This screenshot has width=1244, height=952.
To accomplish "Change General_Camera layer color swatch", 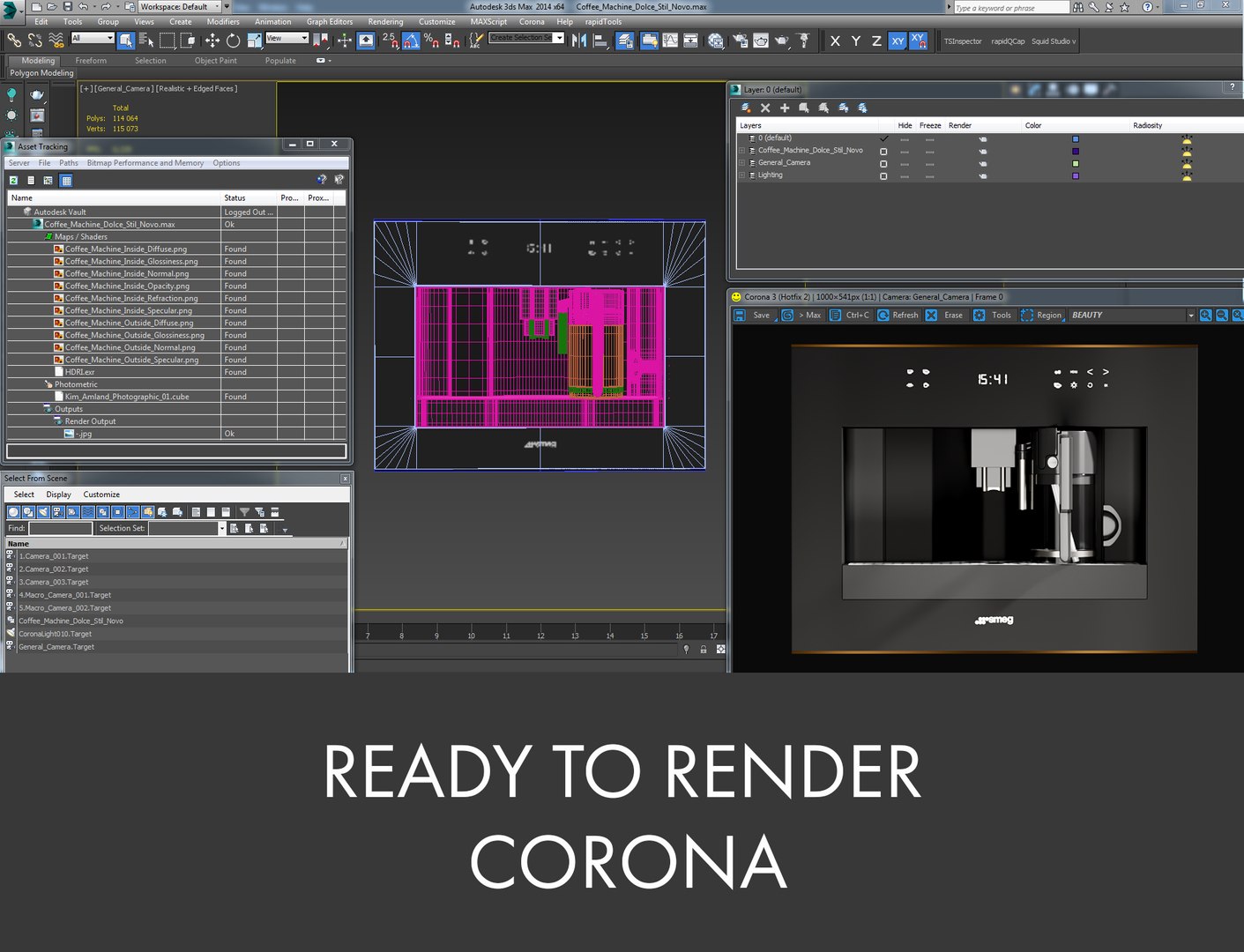I will (x=1076, y=164).
